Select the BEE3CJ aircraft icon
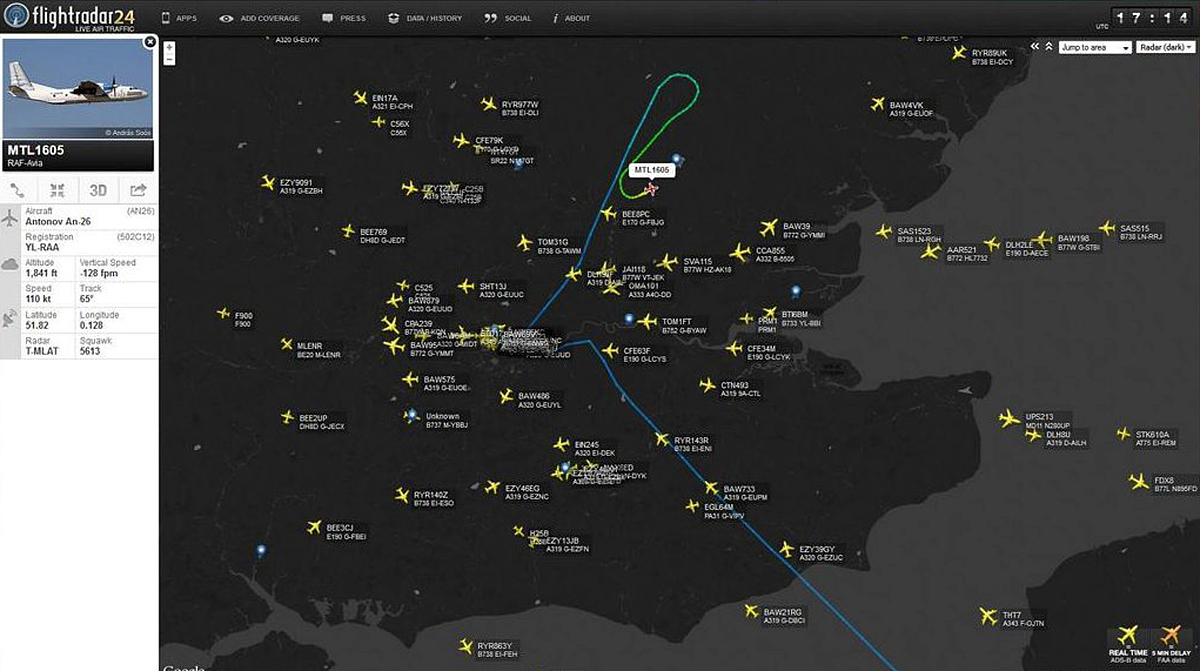This screenshot has height=671, width=1200. [x=314, y=527]
